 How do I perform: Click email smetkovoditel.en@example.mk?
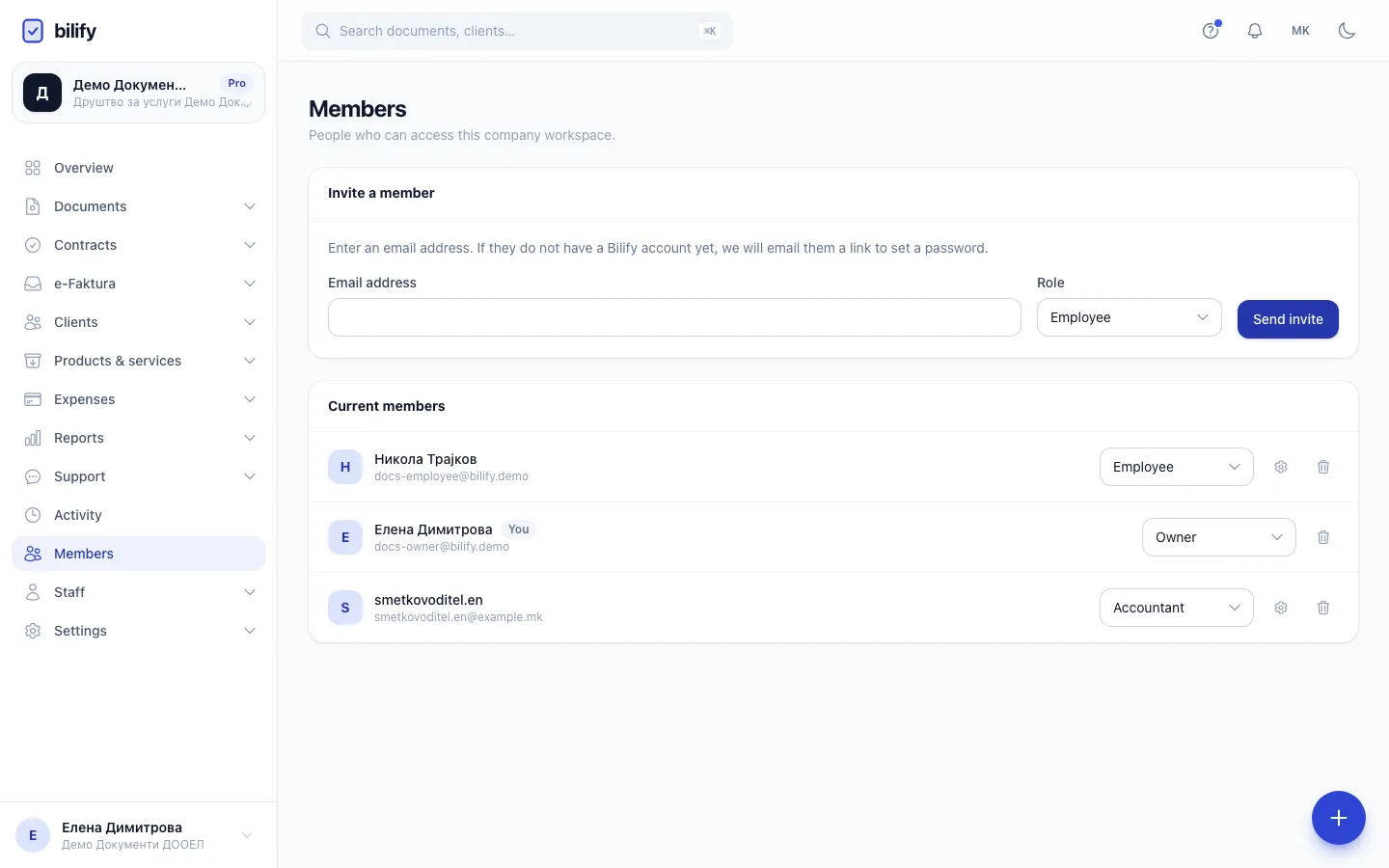coord(458,617)
